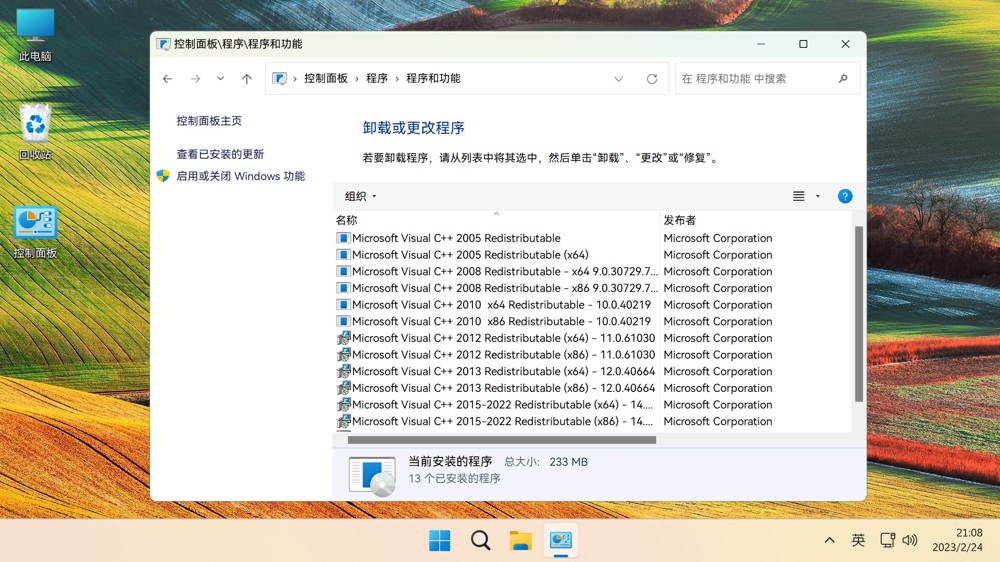
Task: Sort the list by 名称 column header
Action: pos(347,220)
